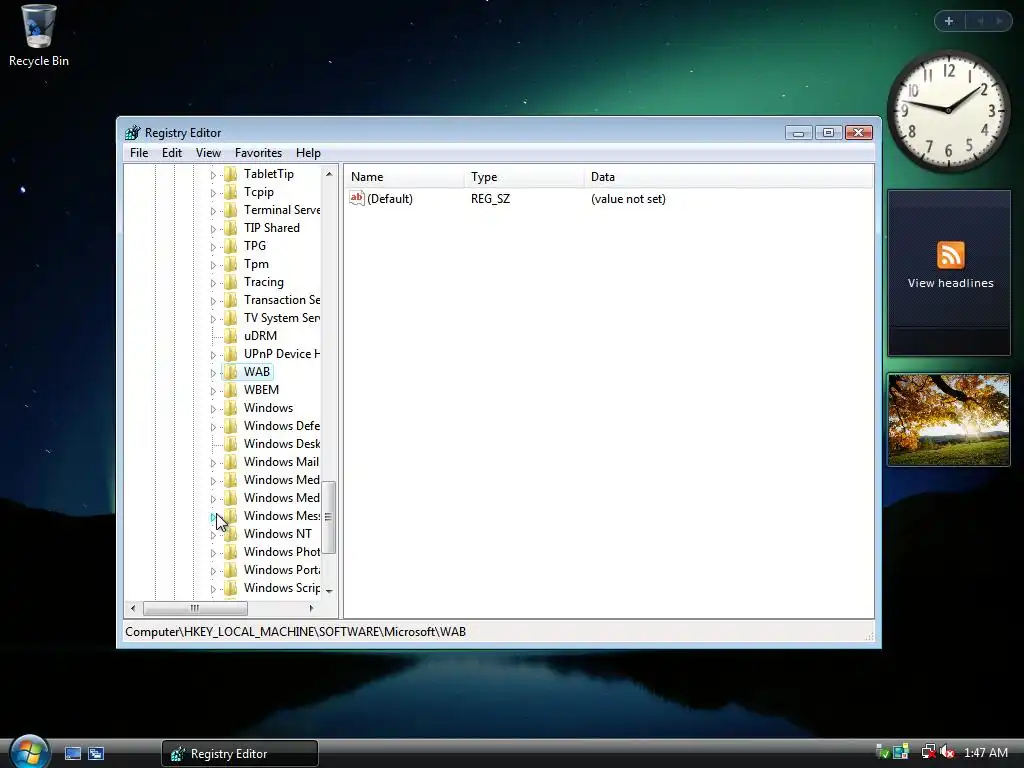Click the Windows NT folder icon
This screenshot has width=1024, height=768.
[x=231, y=534]
